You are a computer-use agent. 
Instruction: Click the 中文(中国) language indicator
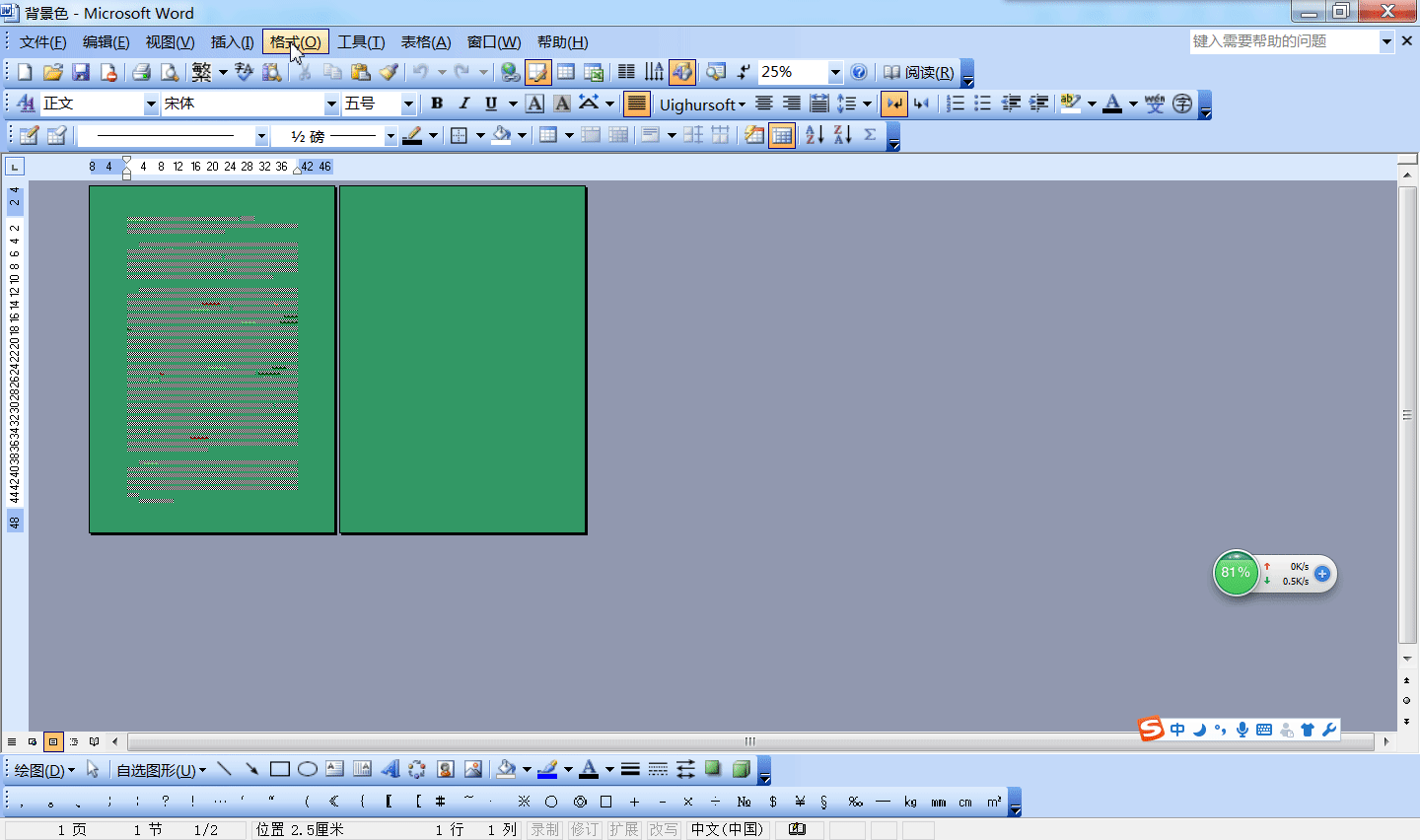728,829
